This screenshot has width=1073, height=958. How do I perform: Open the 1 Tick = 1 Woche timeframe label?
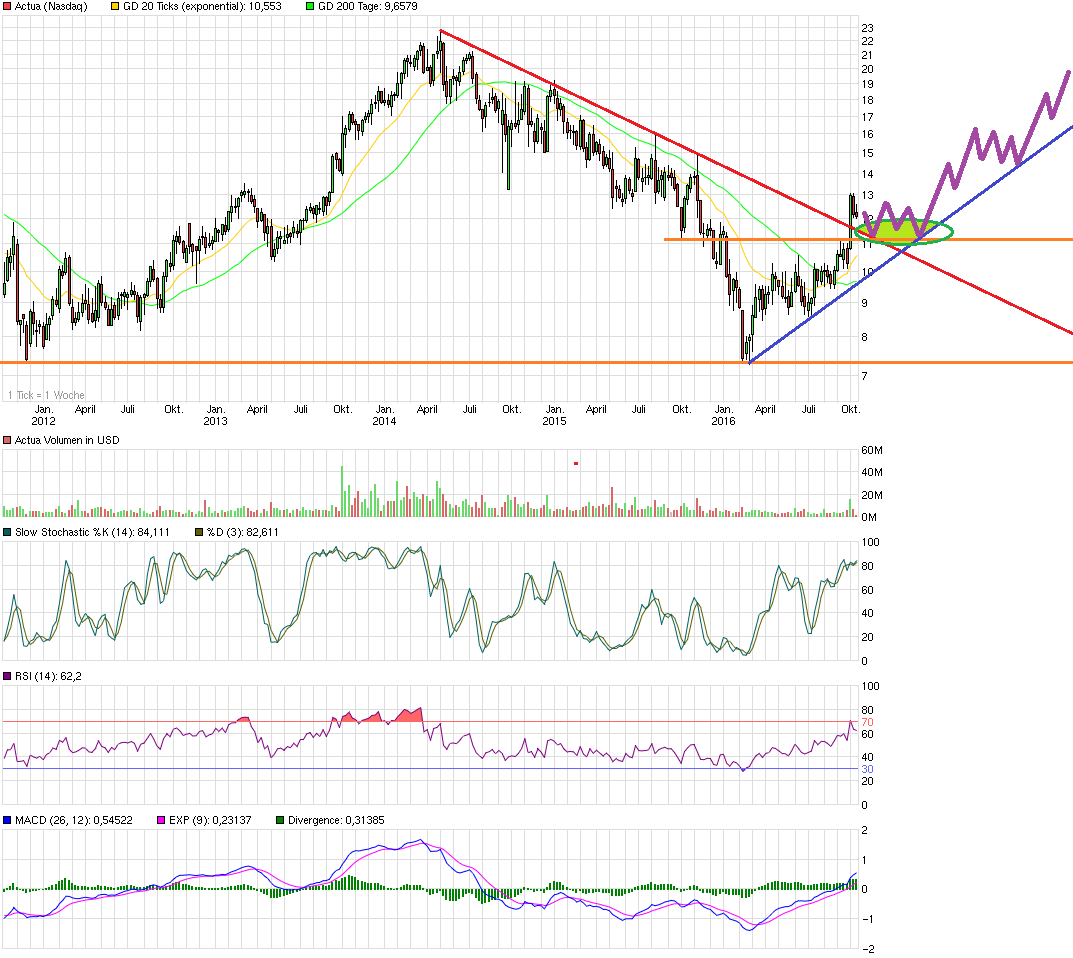[x=45, y=395]
